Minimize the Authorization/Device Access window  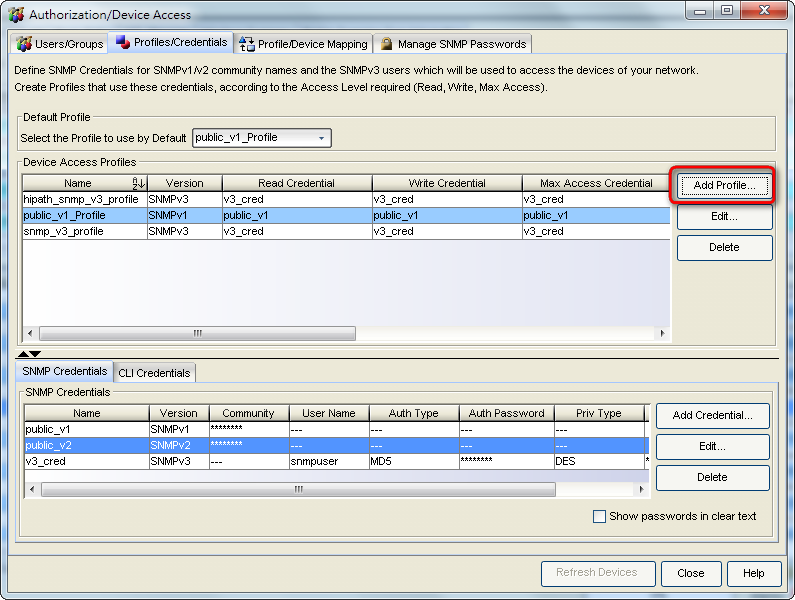[x=700, y=11]
